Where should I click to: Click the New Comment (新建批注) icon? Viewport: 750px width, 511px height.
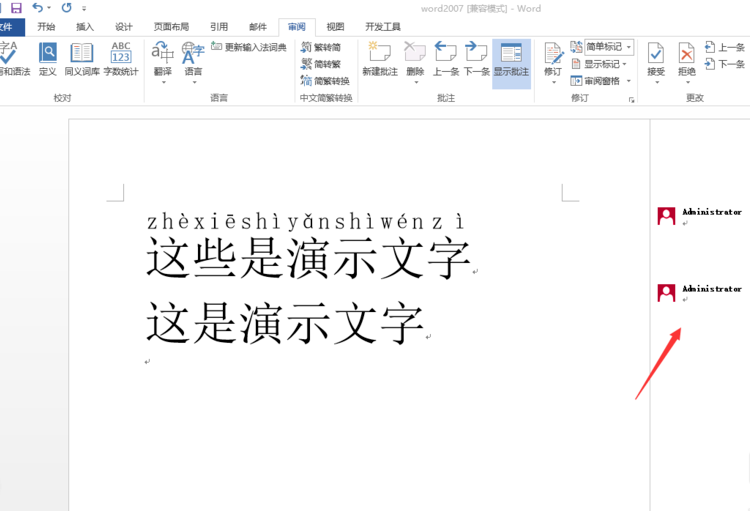[380, 52]
